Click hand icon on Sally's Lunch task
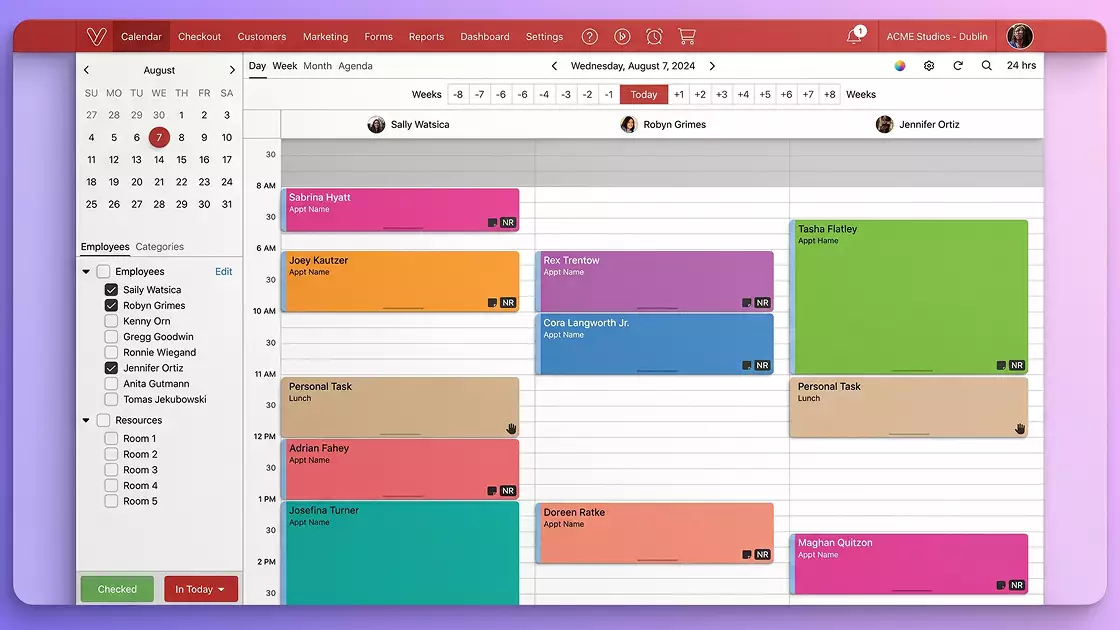 (511, 429)
